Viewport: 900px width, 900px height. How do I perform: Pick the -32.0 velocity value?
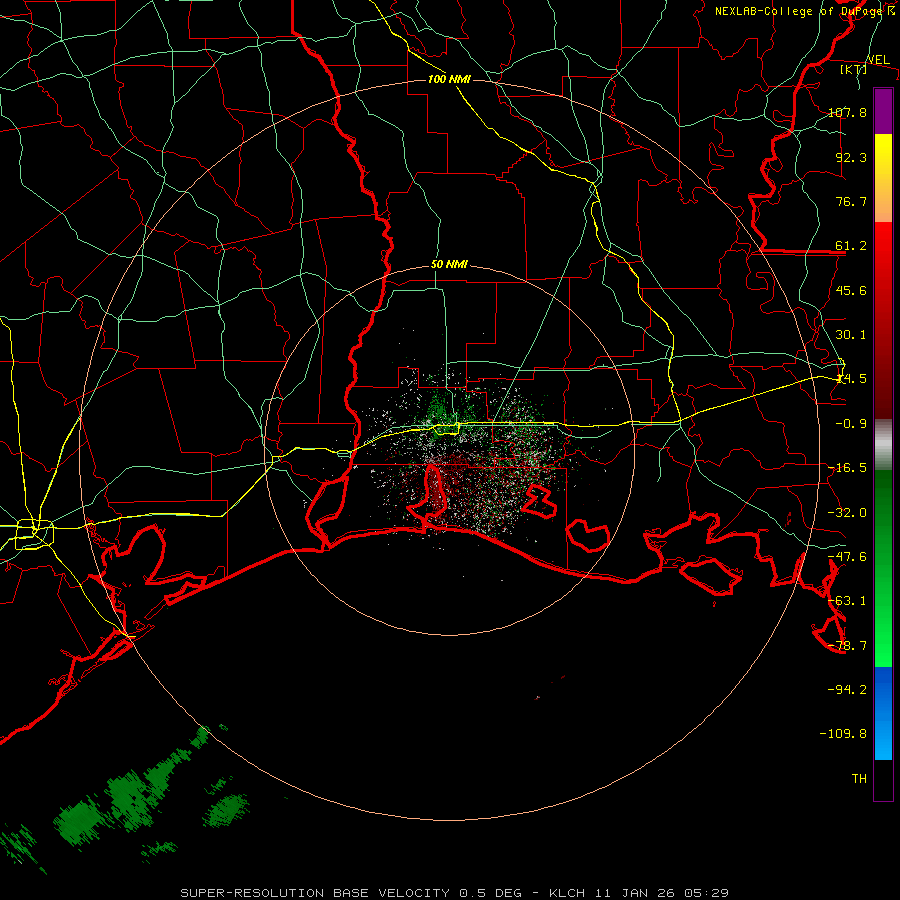[847, 513]
